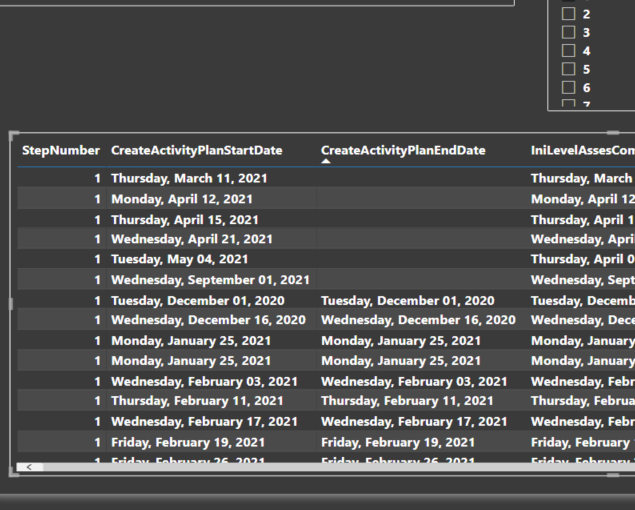
Task: Select end date 'Thursday, February 11, 2021'
Action: point(407,401)
